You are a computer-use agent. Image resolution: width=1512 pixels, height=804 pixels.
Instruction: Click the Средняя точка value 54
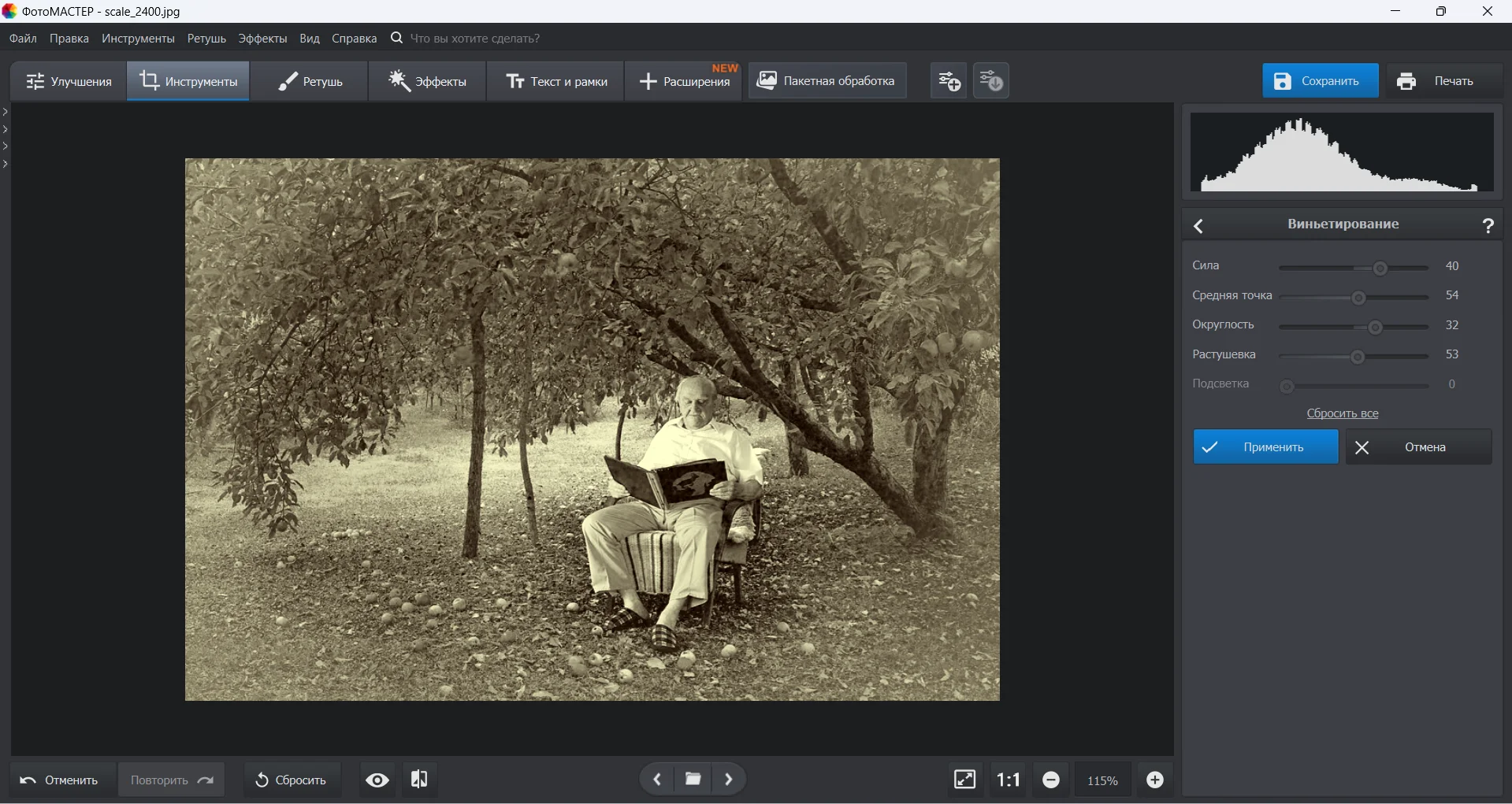pos(1452,295)
